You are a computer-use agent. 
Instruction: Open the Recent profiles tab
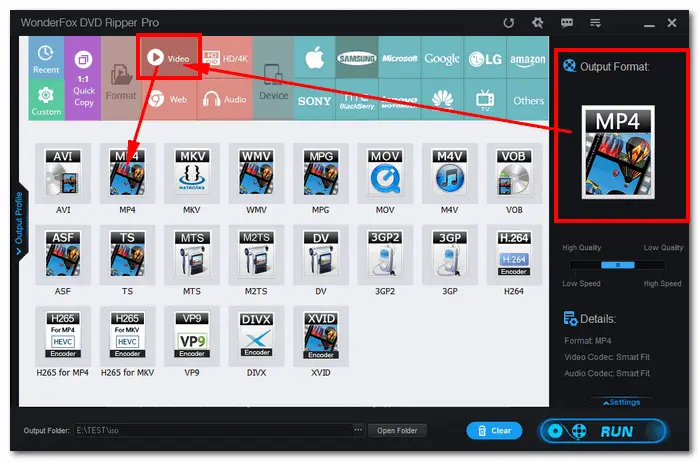[x=44, y=58]
